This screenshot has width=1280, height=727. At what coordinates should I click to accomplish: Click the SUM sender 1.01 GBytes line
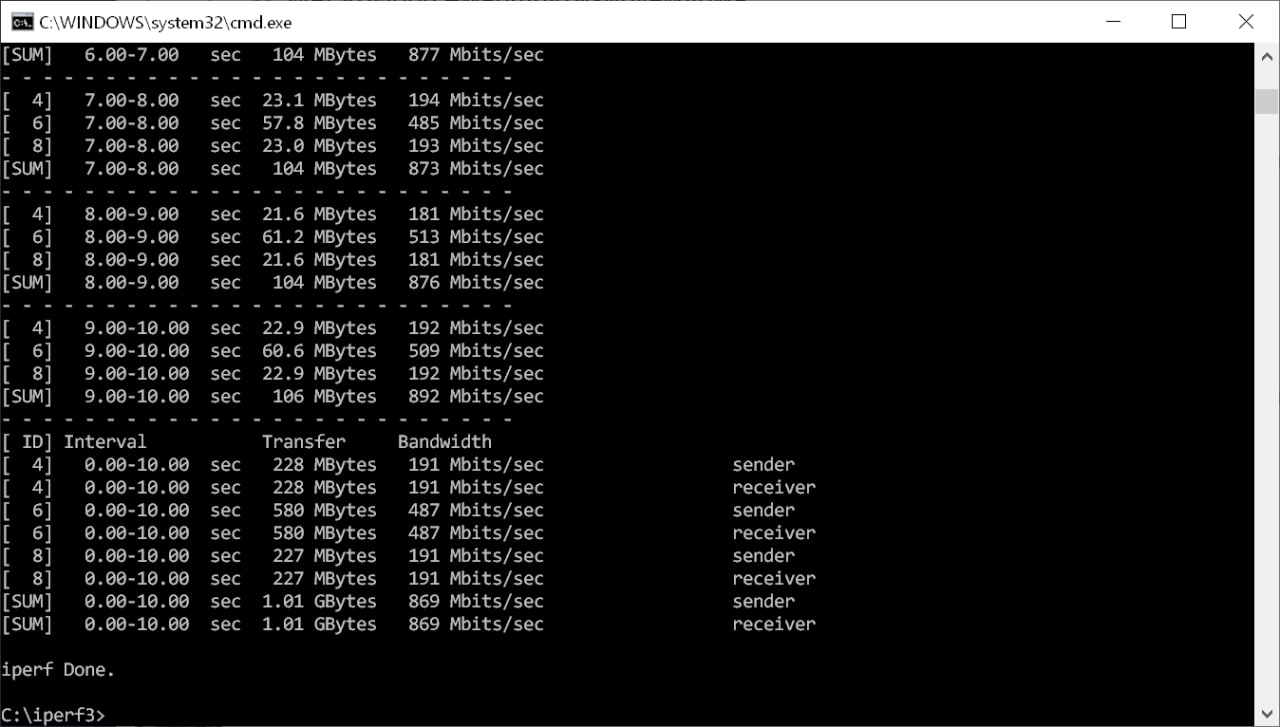pyautogui.click(x=398, y=601)
